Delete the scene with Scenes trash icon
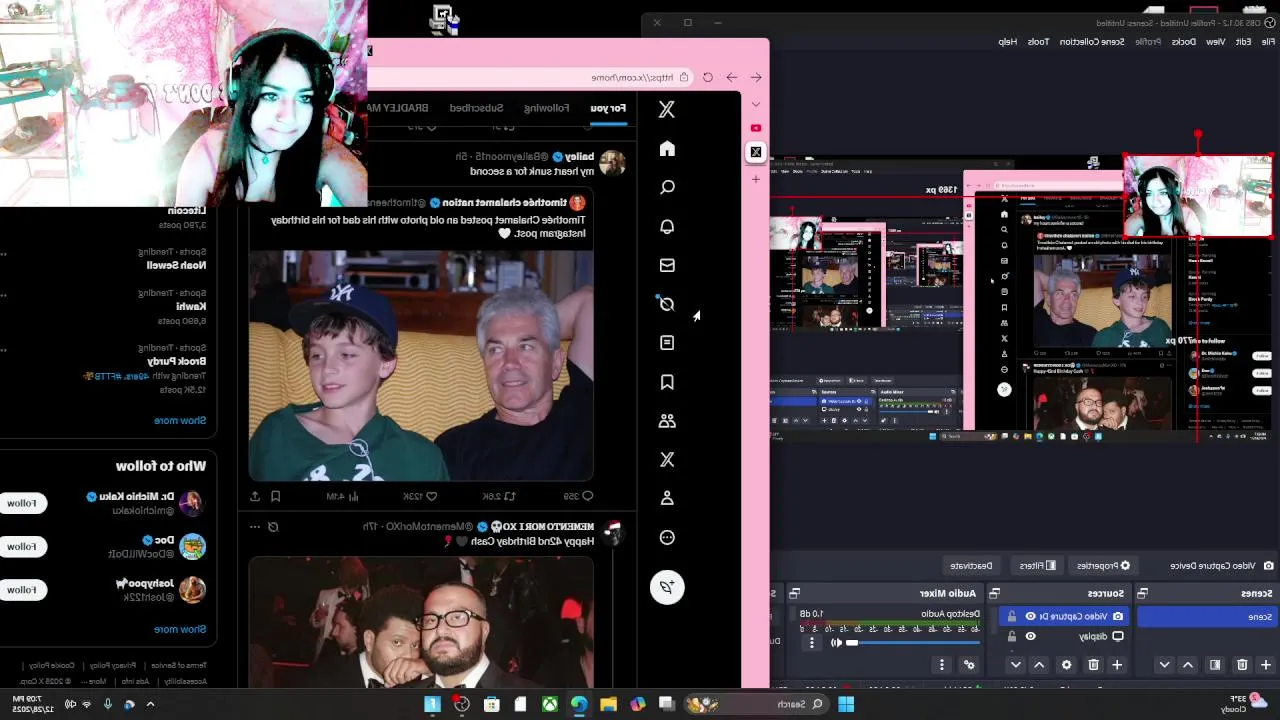1280x720 pixels. pos(1242,665)
